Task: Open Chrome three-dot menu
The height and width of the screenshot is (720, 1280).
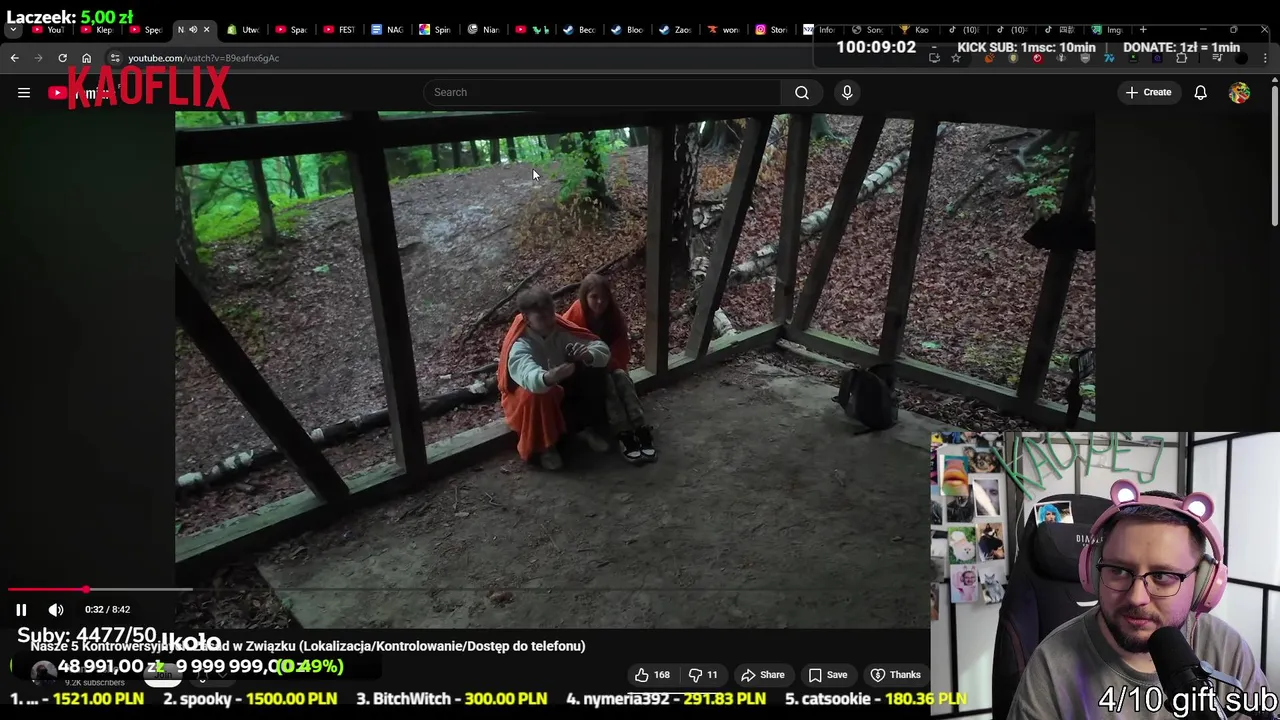Action: click(x=1265, y=58)
